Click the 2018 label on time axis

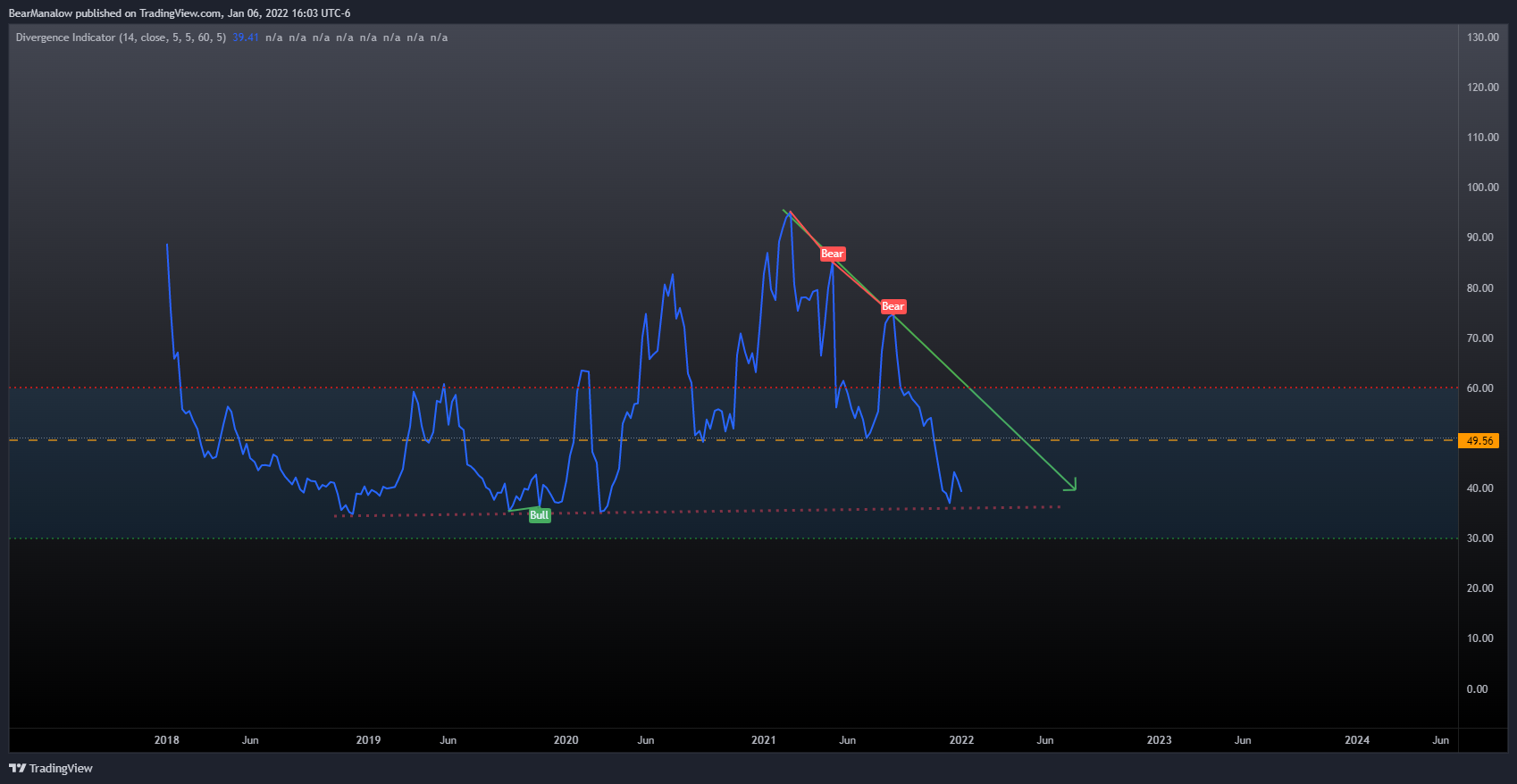(x=167, y=740)
